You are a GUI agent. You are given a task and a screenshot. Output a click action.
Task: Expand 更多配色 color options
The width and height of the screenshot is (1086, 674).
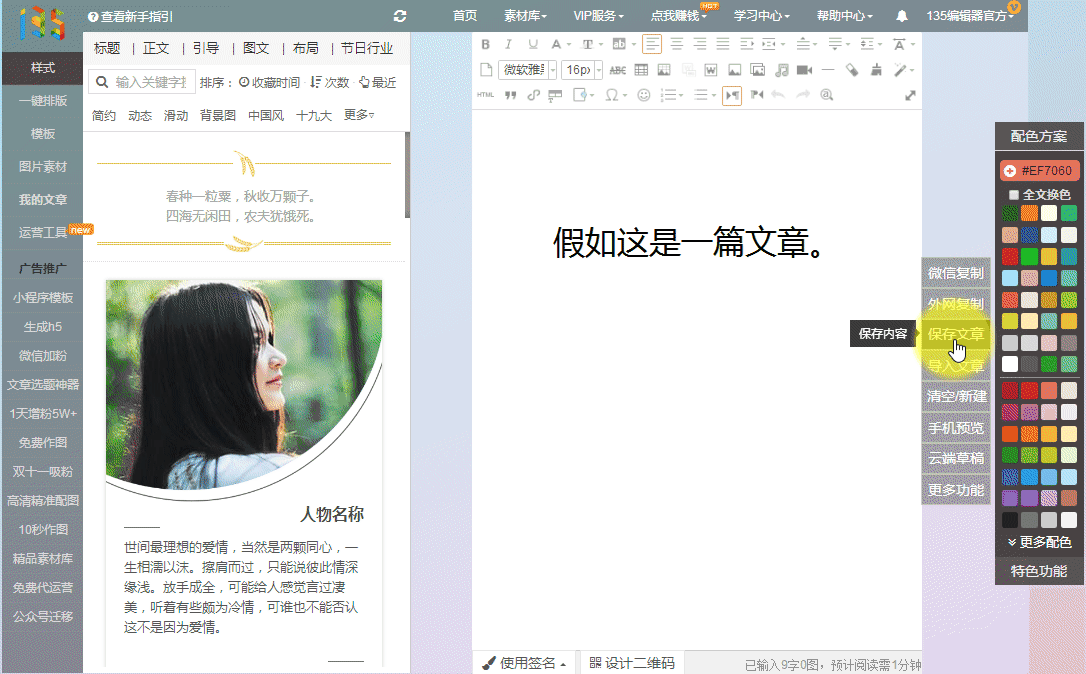[1039, 542]
